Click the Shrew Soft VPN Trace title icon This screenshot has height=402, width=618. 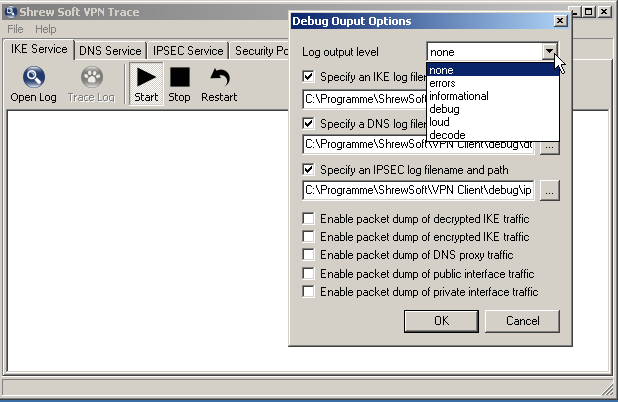tap(11, 11)
